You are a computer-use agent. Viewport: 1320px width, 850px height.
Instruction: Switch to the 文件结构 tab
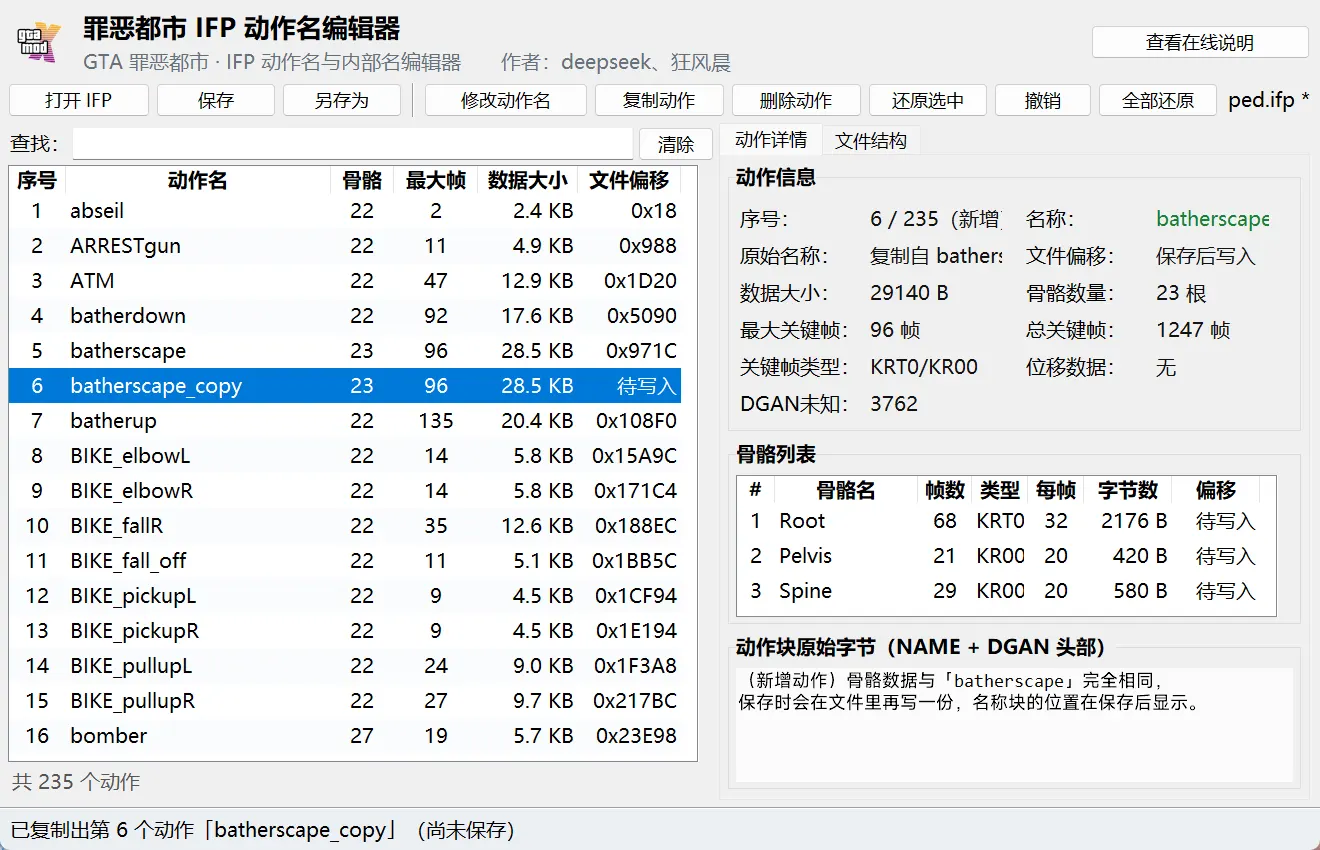[x=871, y=141]
